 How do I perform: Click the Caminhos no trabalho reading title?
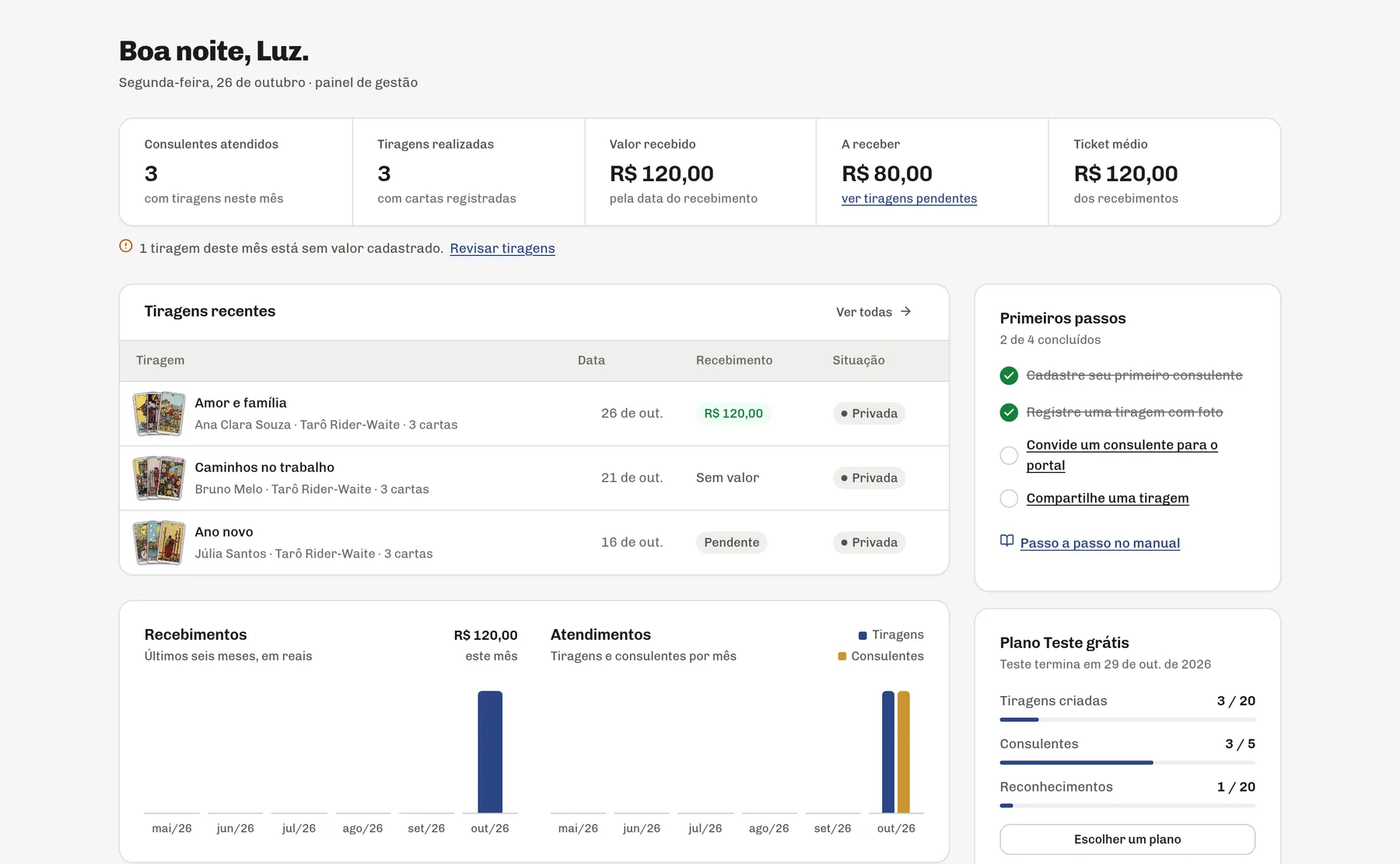pos(264,467)
